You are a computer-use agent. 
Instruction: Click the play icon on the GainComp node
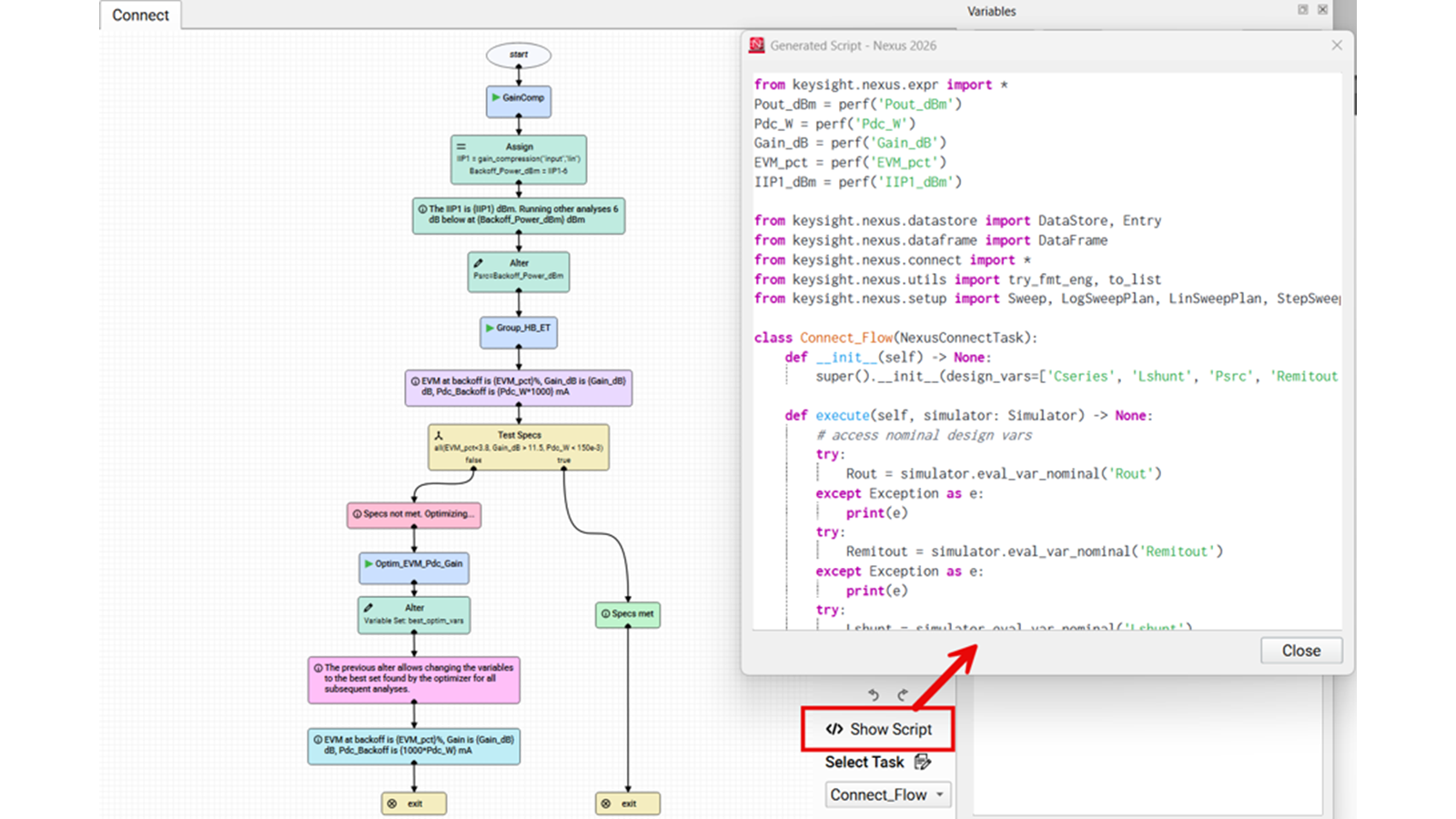496,97
